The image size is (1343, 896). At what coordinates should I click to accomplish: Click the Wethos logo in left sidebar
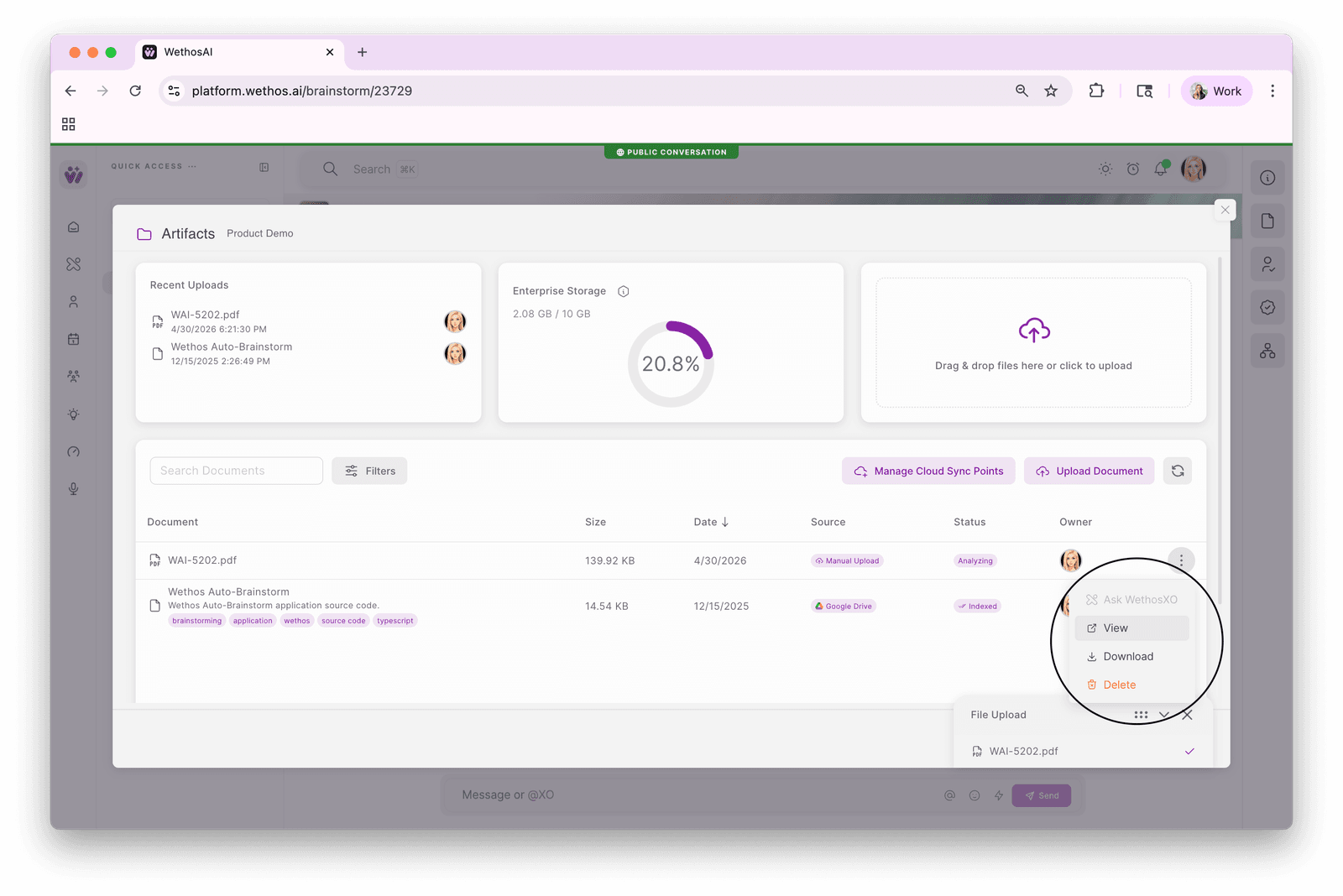click(74, 175)
